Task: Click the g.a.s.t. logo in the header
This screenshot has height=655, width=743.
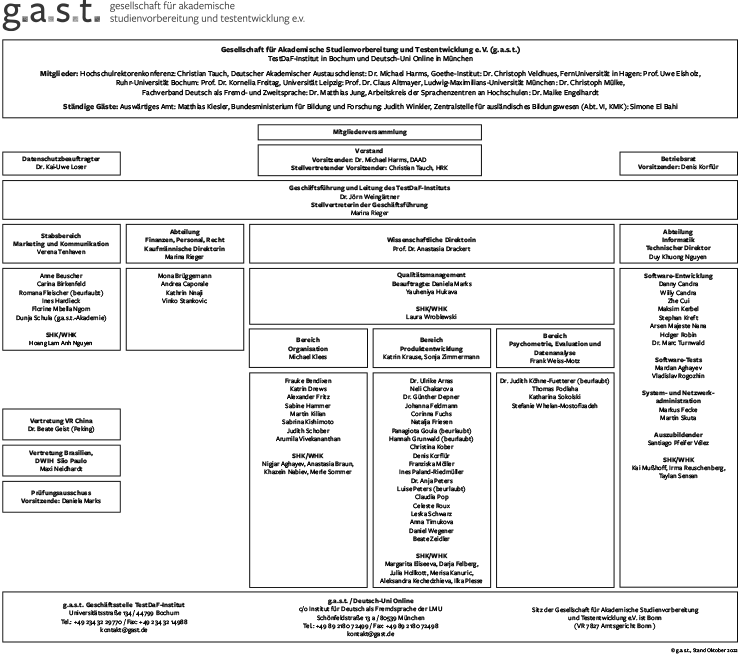Action: (x=51, y=14)
